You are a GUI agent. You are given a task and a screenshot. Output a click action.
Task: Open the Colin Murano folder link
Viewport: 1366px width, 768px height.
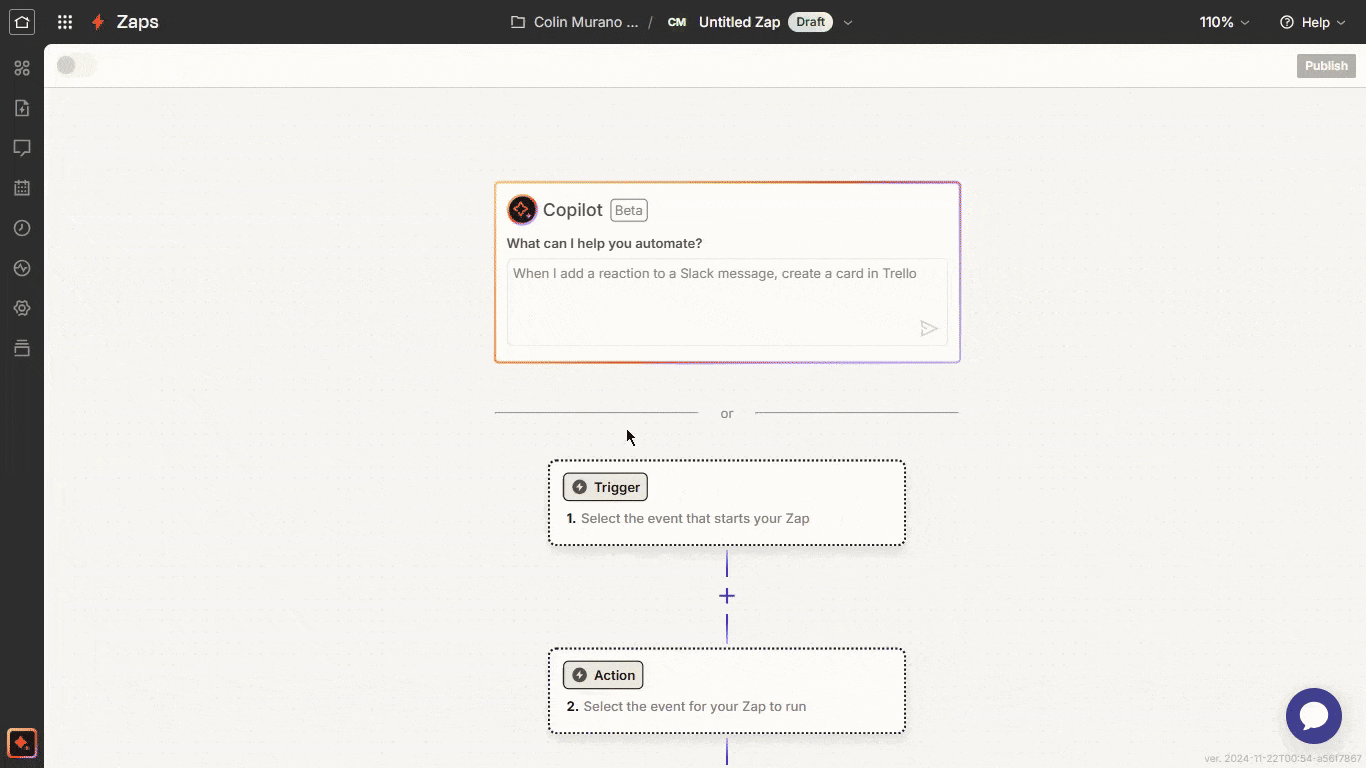click(586, 22)
